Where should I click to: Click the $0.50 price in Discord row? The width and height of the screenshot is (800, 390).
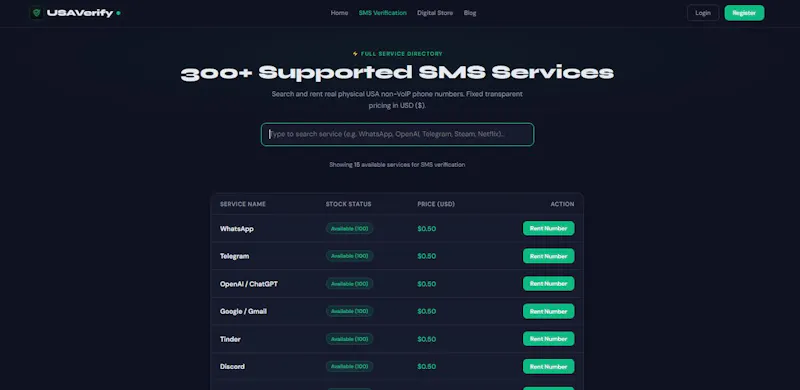(427, 367)
